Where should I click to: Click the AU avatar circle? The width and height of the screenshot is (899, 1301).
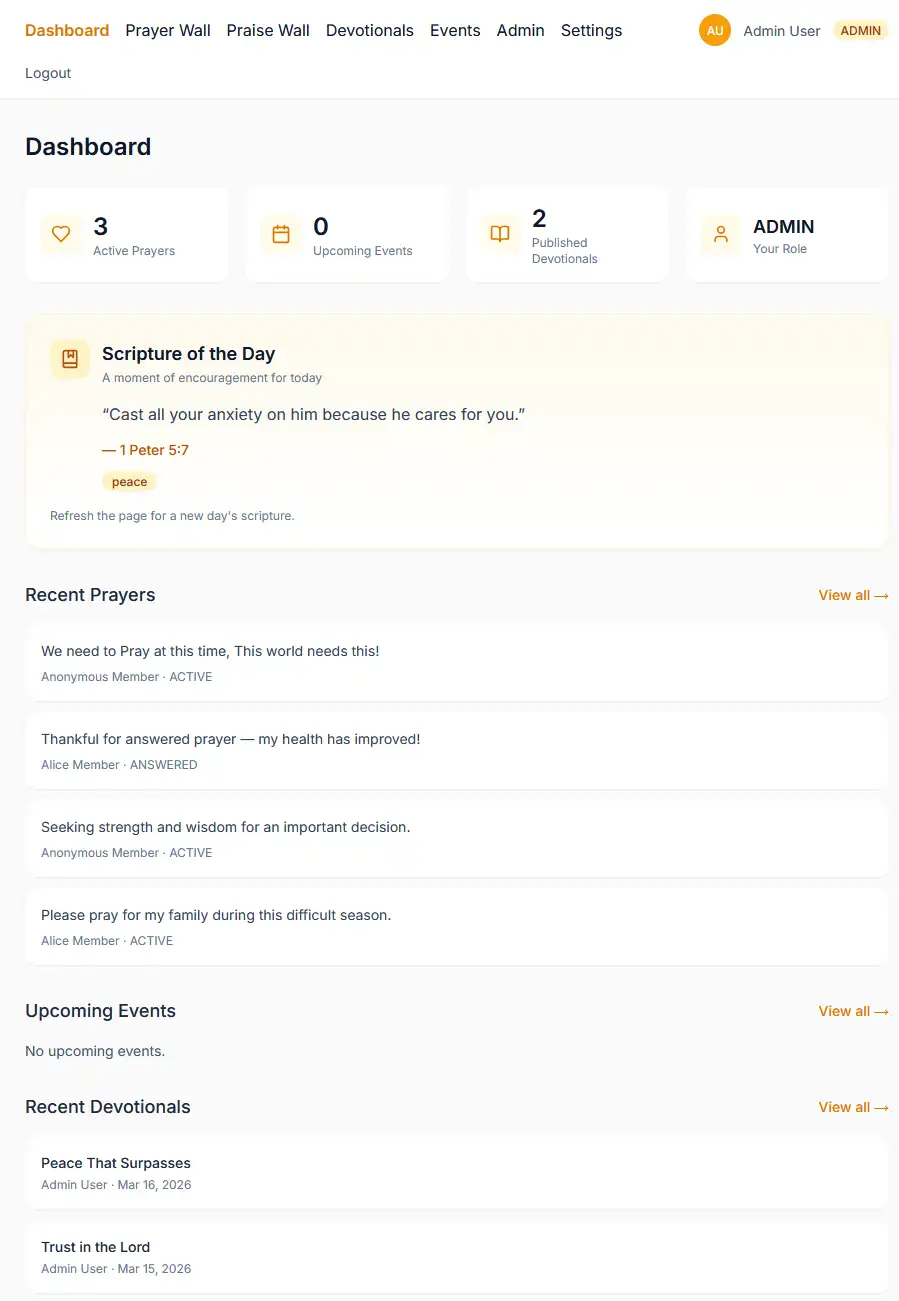[x=715, y=30]
